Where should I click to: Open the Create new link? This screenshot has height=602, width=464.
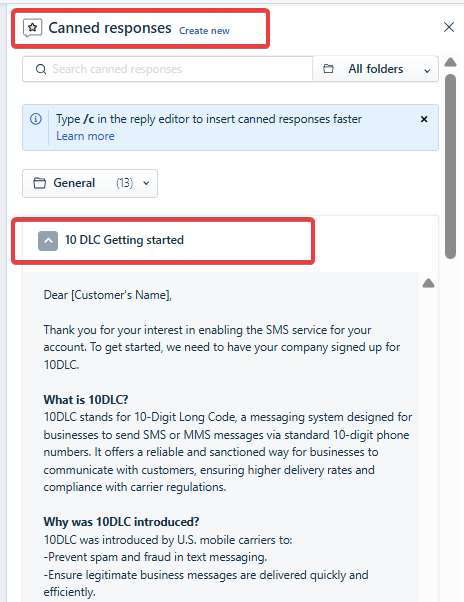pos(204,31)
